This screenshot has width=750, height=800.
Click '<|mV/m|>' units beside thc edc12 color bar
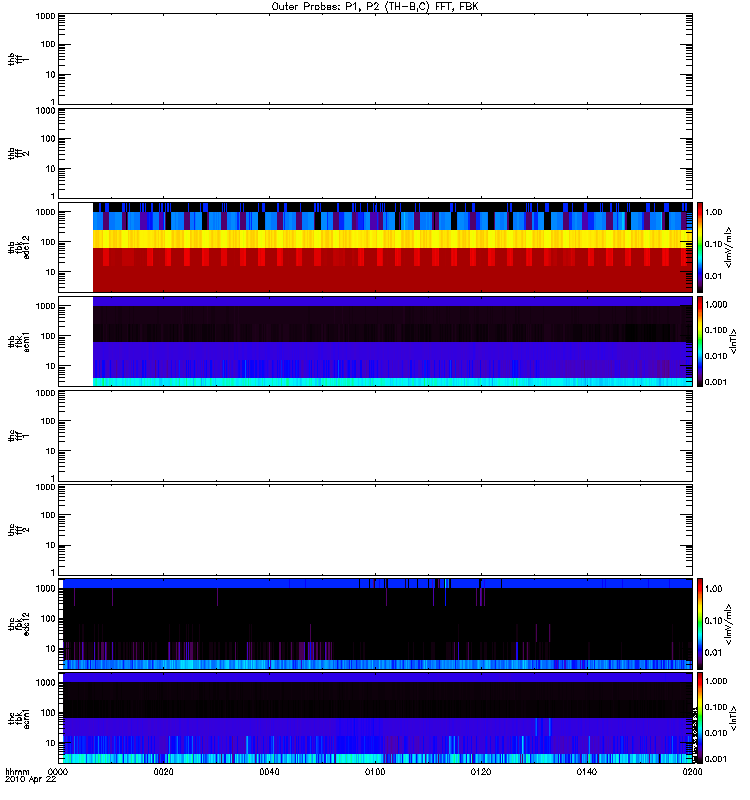[x=729, y=624]
